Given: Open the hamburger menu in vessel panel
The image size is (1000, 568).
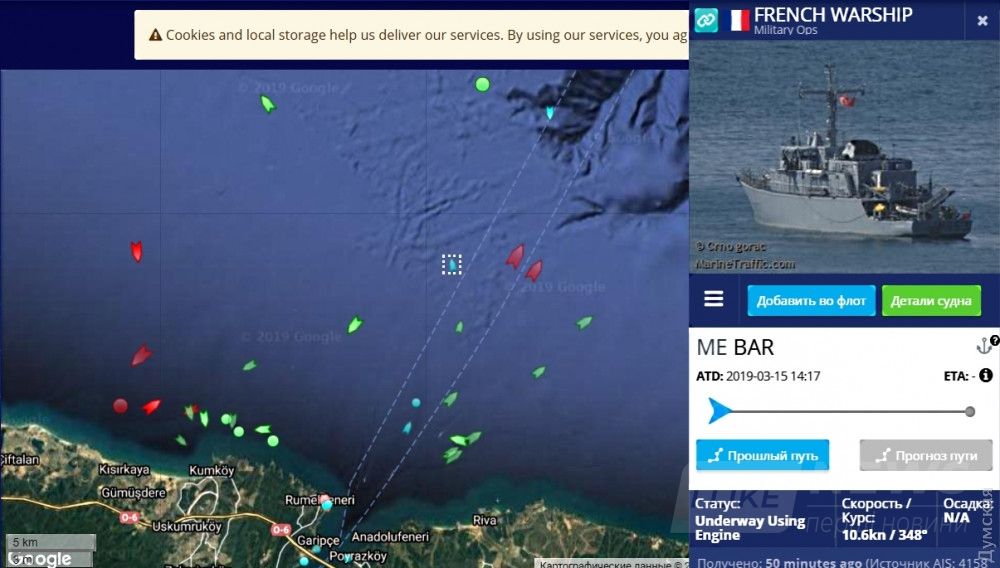Looking at the screenshot, I should point(713,299).
